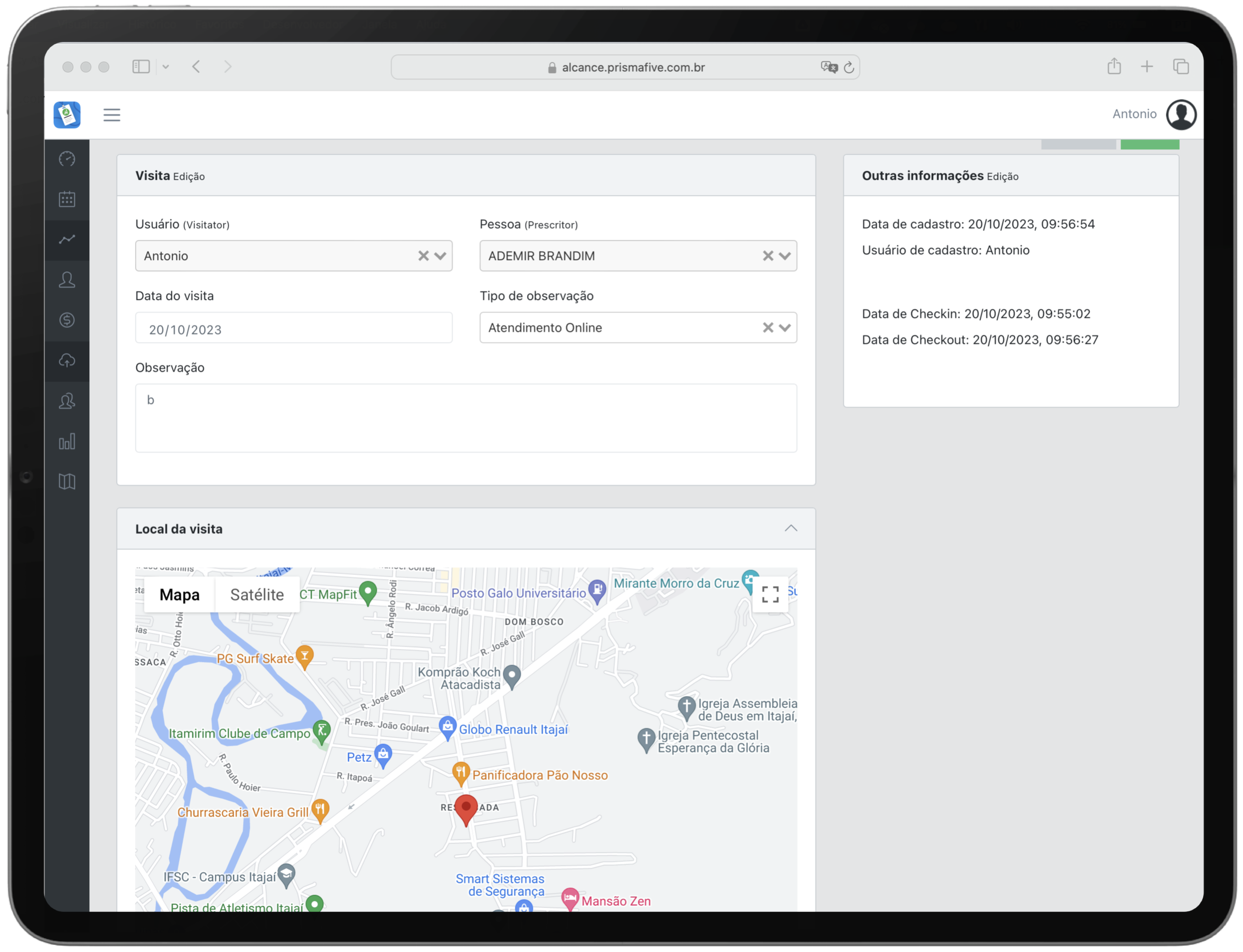Image resolution: width=1243 pixels, height=952 pixels.
Task: Switch map to Satélite view
Action: [x=257, y=594]
